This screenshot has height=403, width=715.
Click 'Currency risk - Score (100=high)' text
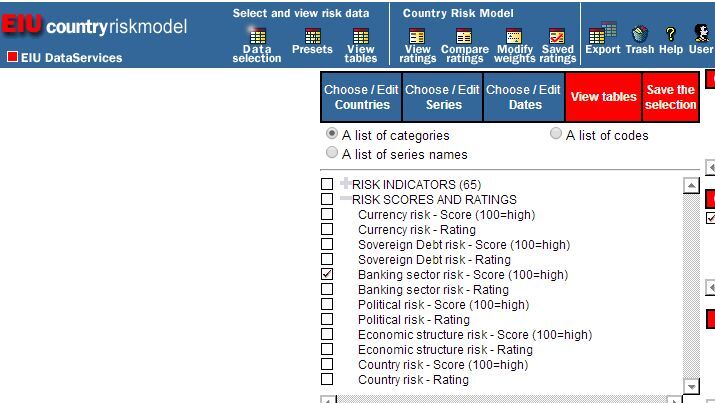pos(446,215)
